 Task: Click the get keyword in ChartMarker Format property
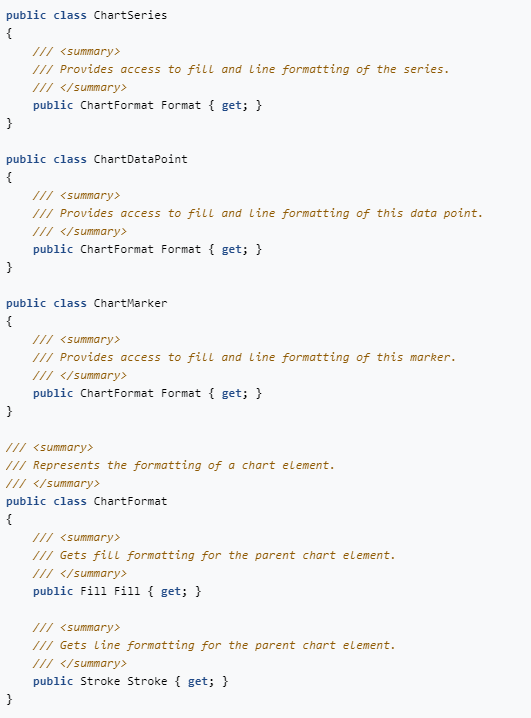(x=231, y=394)
